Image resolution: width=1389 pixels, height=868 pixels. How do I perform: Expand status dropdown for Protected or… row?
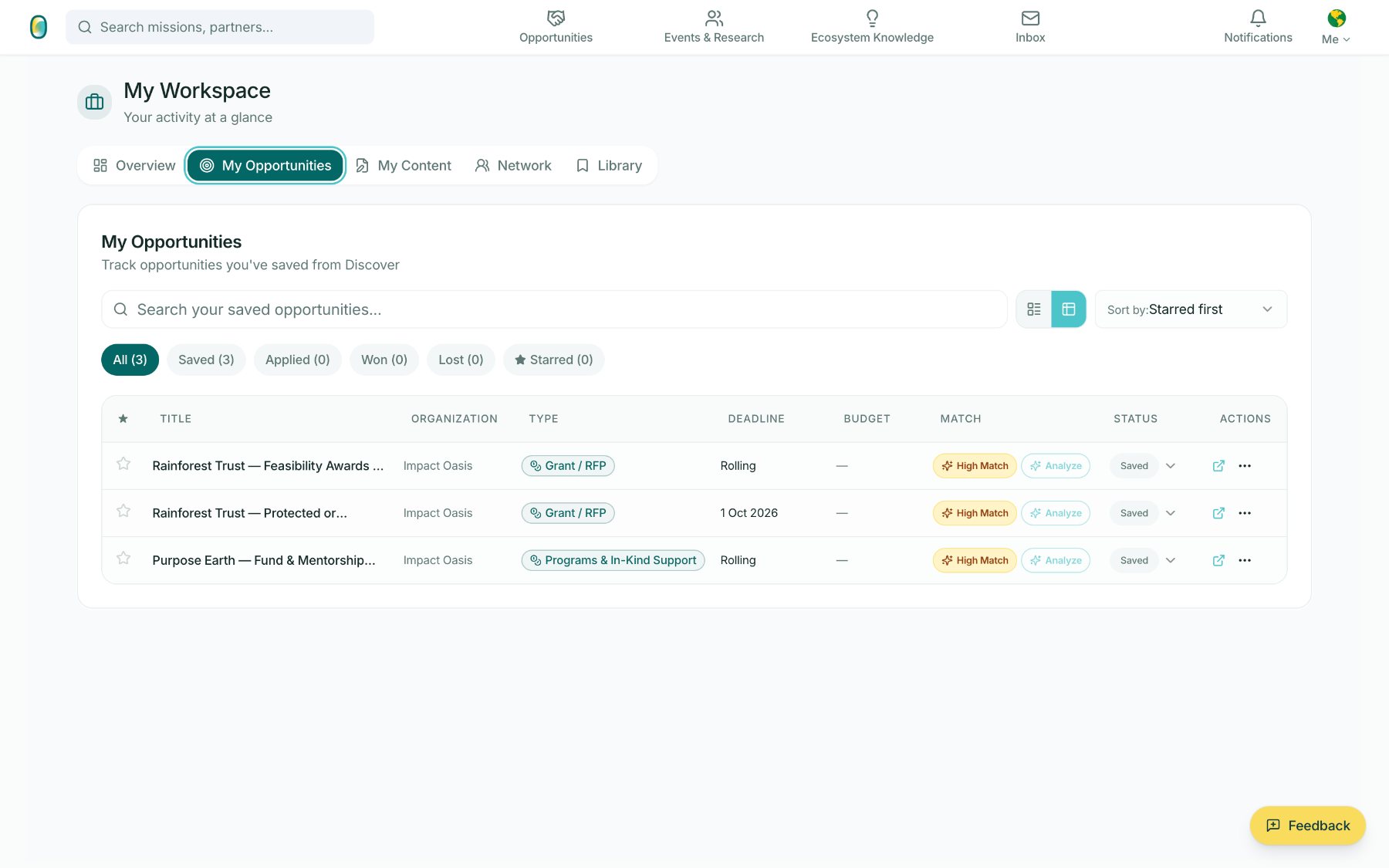coord(1171,513)
